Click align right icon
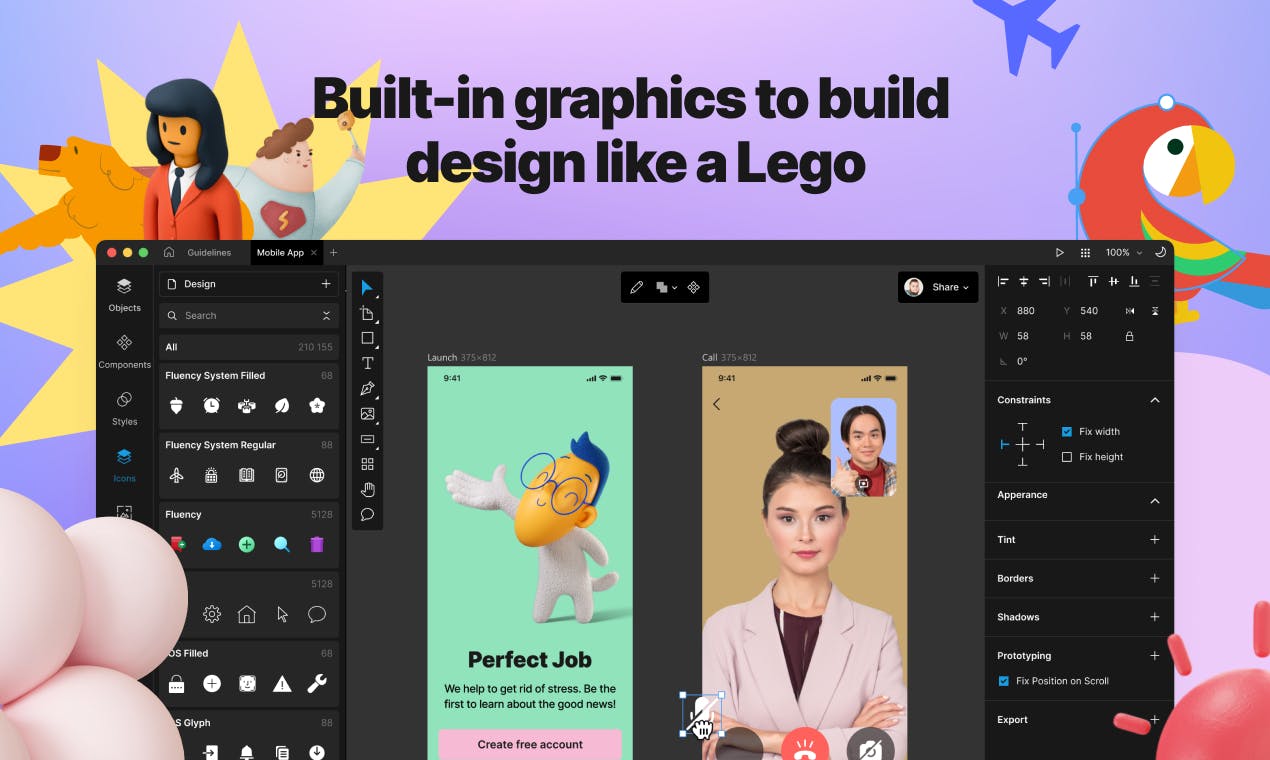Image resolution: width=1270 pixels, height=760 pixels. (x=1044, y=282)
